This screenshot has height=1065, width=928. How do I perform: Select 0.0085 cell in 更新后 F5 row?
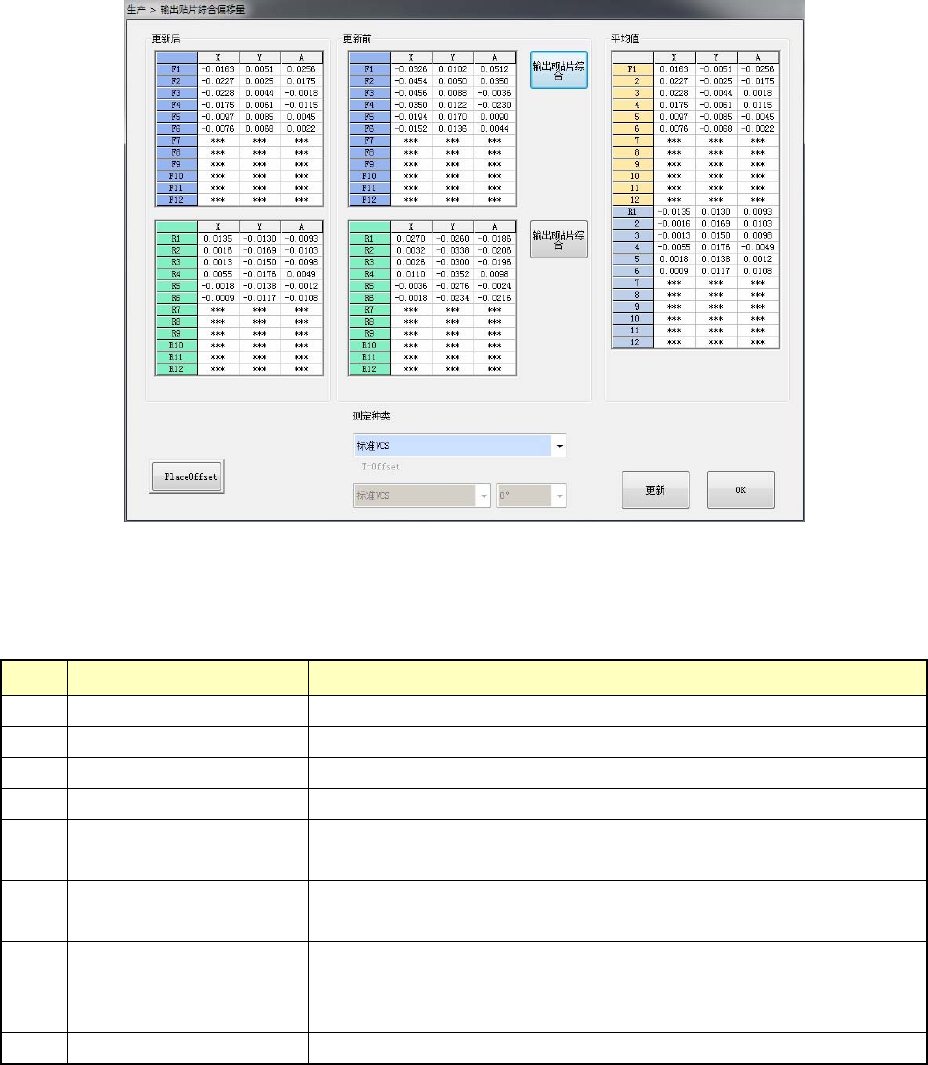click(x=260, y=117)
